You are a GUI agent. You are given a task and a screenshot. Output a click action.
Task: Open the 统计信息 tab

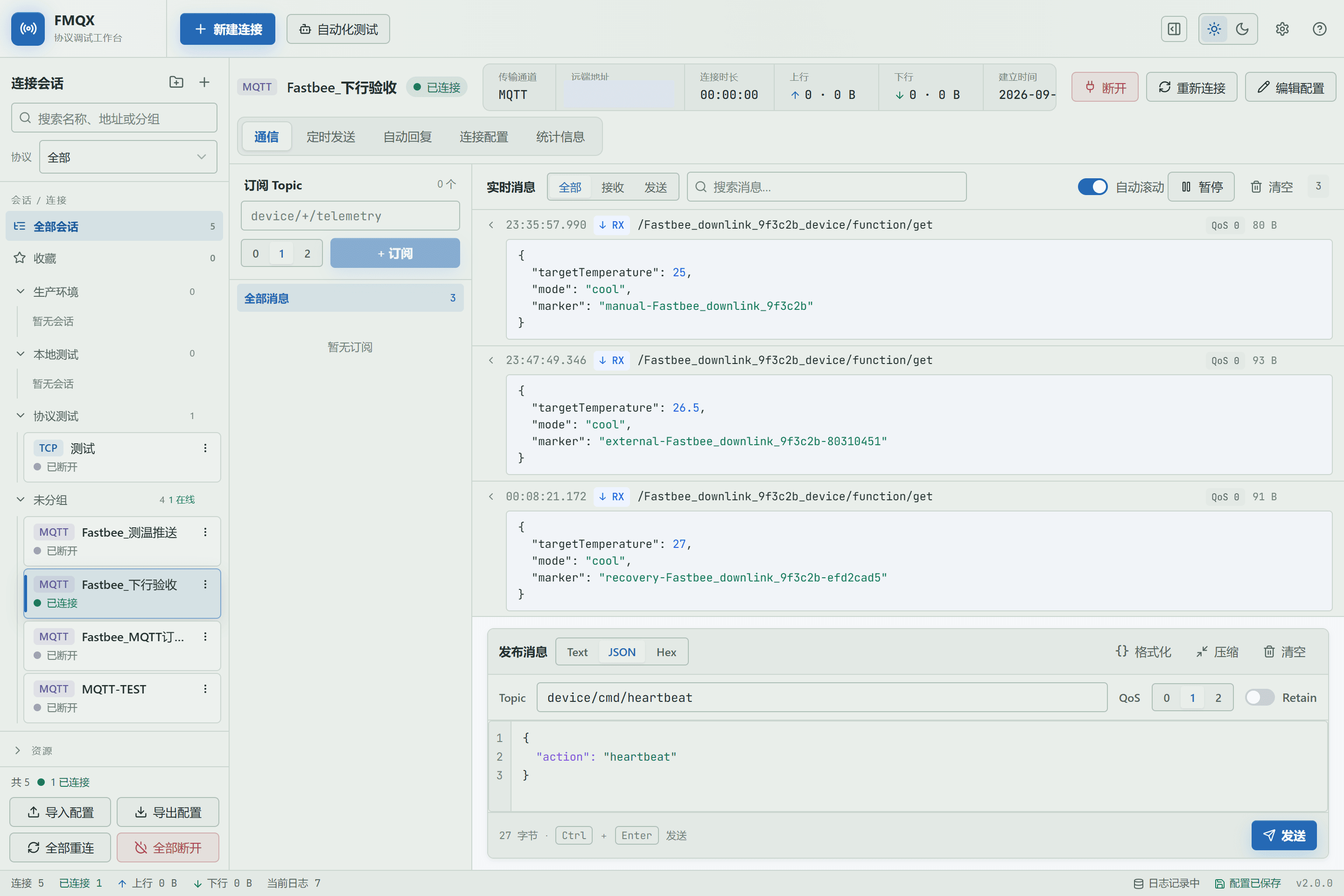[560, 137]
